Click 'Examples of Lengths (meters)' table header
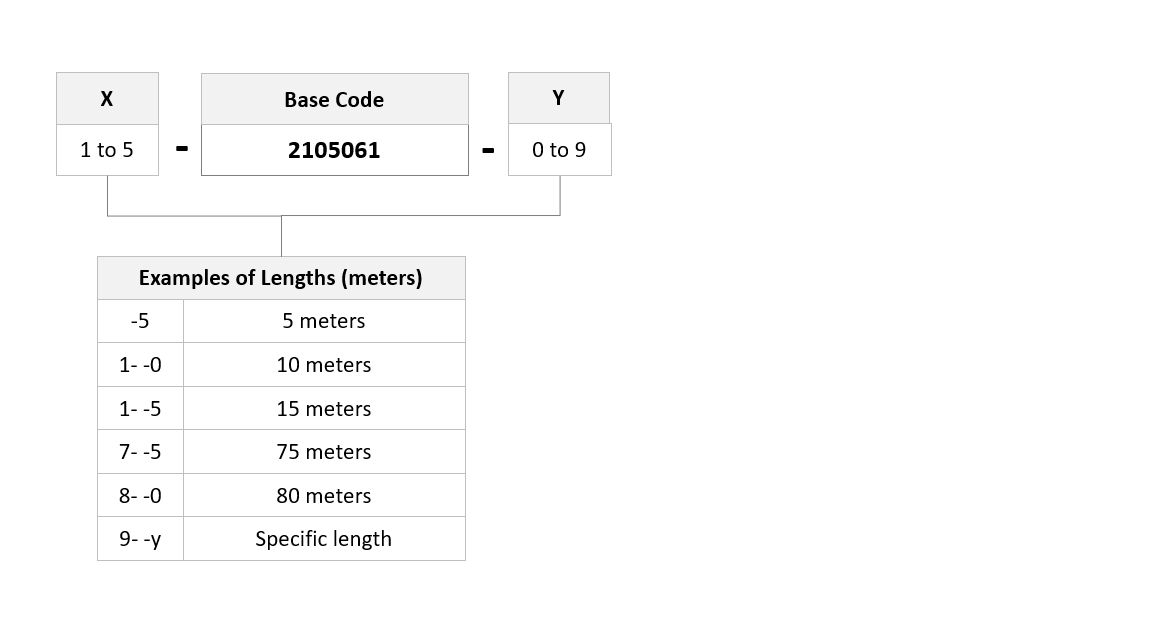 click(x=281, y=278)
